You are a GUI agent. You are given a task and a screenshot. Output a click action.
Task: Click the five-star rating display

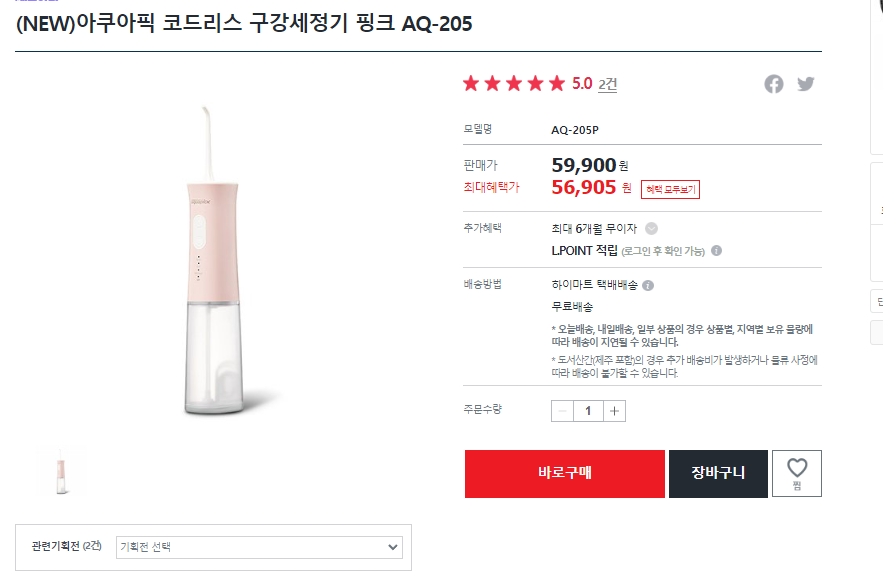click(514, 84)
